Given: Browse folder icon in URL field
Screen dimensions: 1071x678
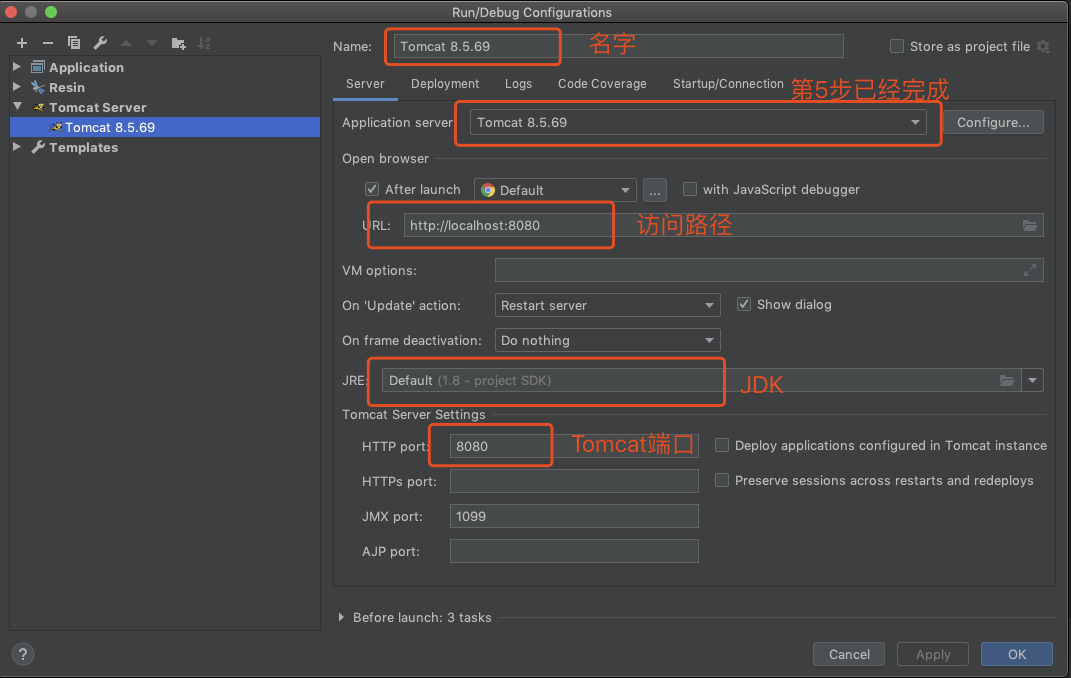Looking at the screenshot, I should coord(1029,225).
